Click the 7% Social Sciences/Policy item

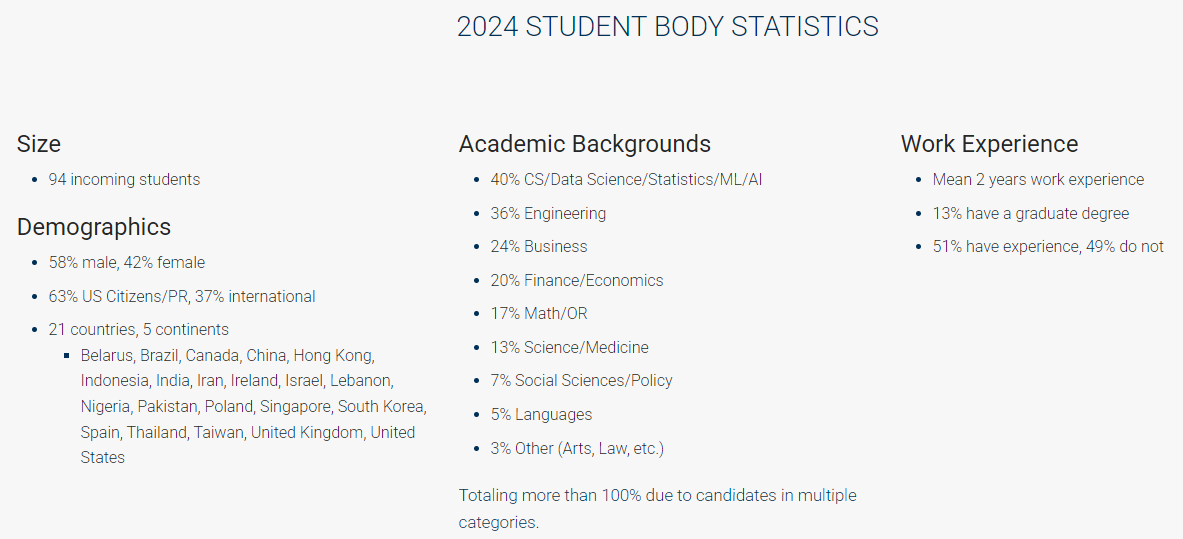point(582,381)
